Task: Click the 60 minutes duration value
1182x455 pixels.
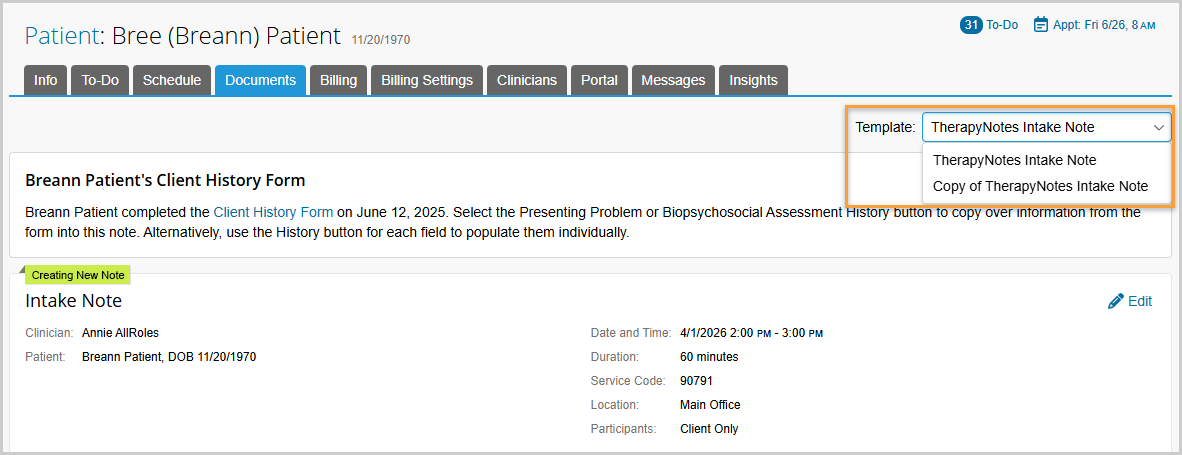Action: 709,357
